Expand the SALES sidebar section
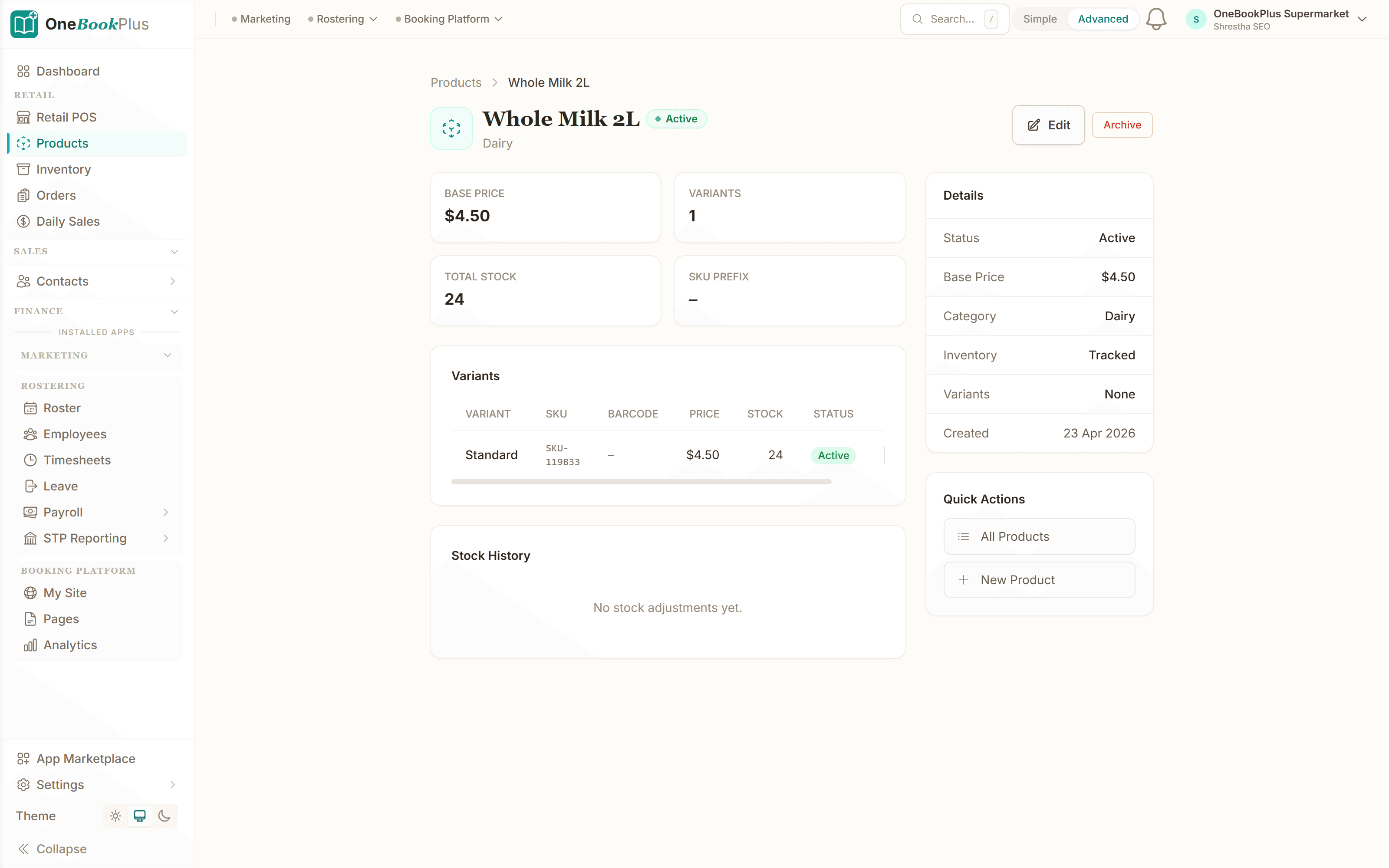1389x868 pixels. [96, 251]
